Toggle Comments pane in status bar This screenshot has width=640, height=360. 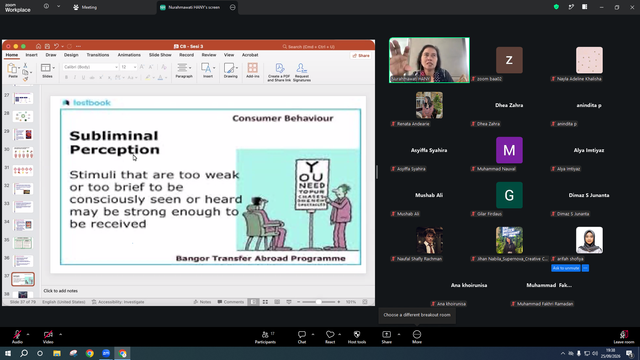(231, 302)
